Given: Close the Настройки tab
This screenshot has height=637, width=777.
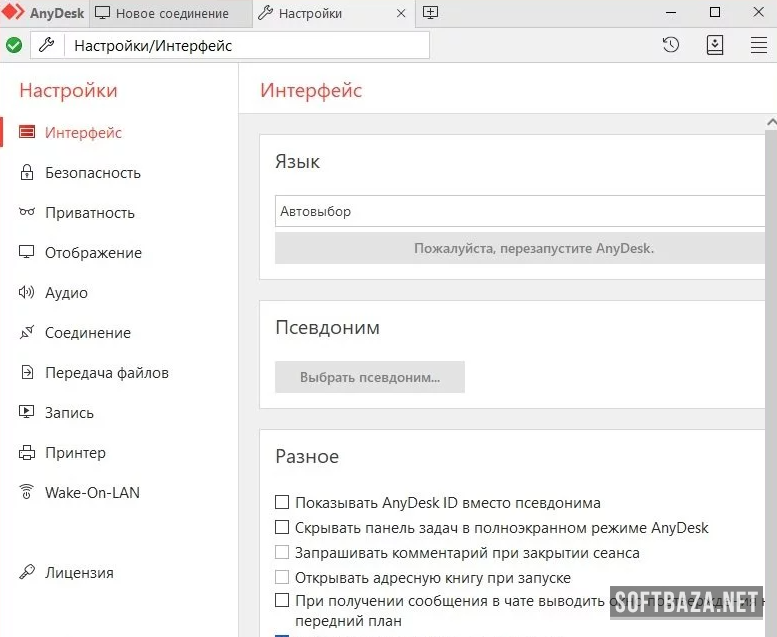Looking at the screenshot, I should (x=401, y=14).
